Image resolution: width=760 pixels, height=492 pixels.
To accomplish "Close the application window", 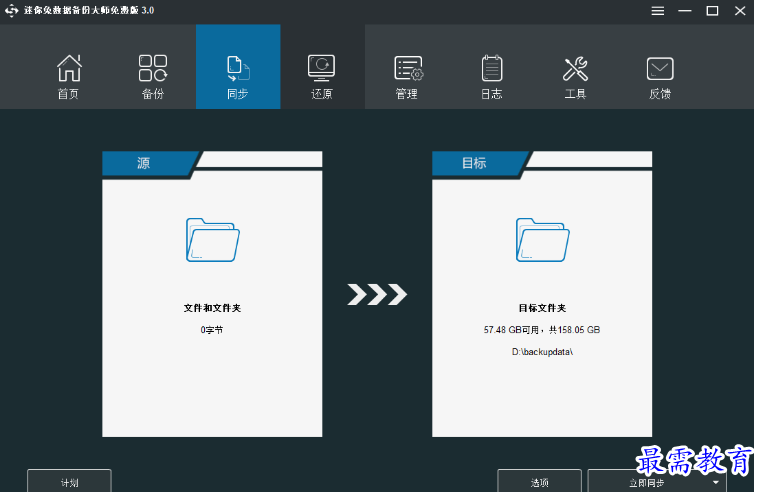I will coord(740,11).
